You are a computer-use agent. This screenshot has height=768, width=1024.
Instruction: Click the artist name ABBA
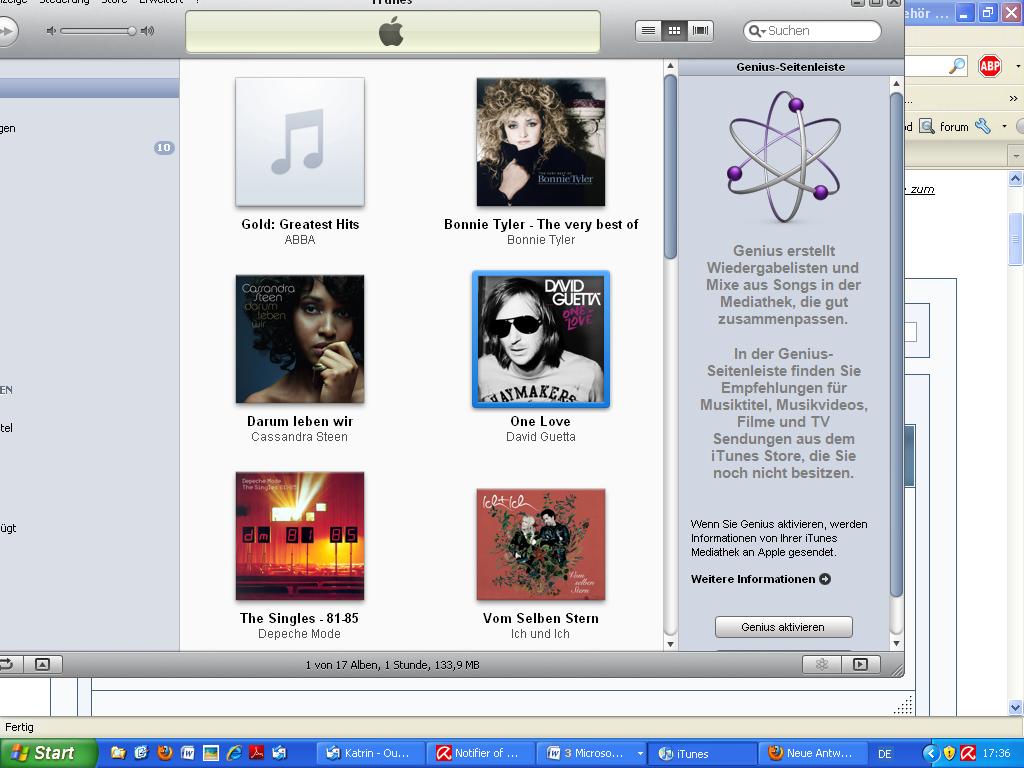(x=300, y=240)
